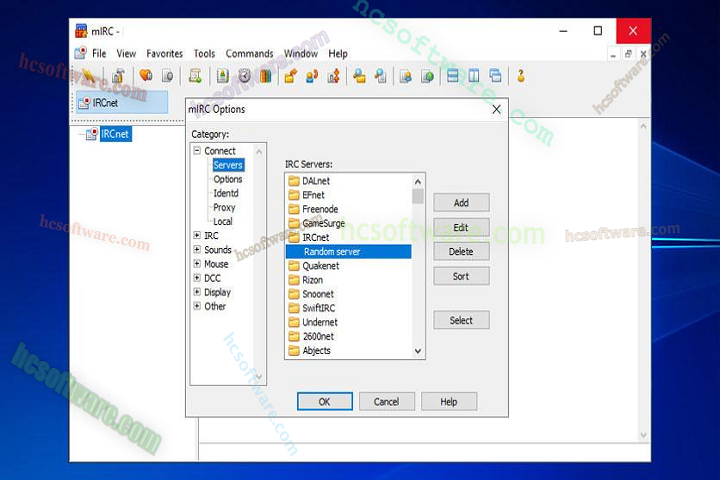Open the Scripts editor toolbar icon
720x480 pixels.
coord(195,76)
